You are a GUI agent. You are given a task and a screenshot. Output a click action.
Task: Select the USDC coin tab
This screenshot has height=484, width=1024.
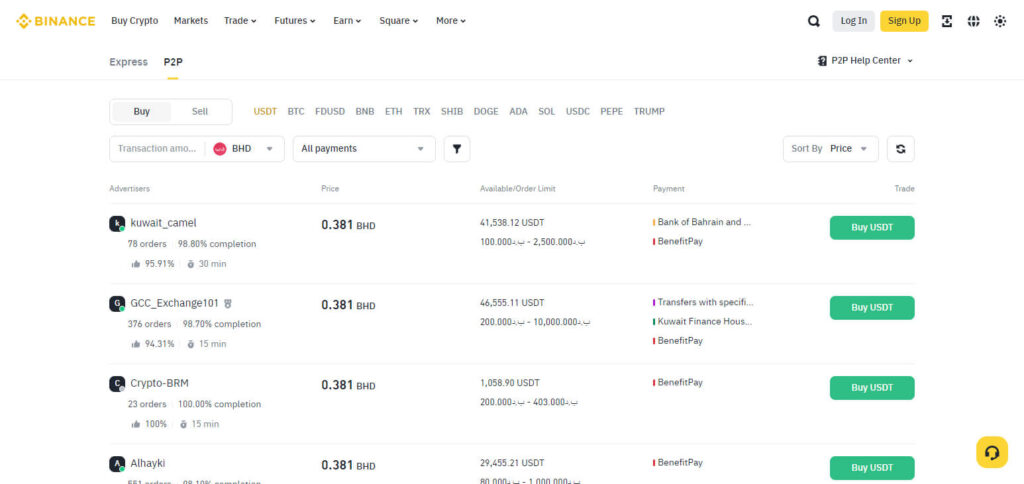(578, 112)
